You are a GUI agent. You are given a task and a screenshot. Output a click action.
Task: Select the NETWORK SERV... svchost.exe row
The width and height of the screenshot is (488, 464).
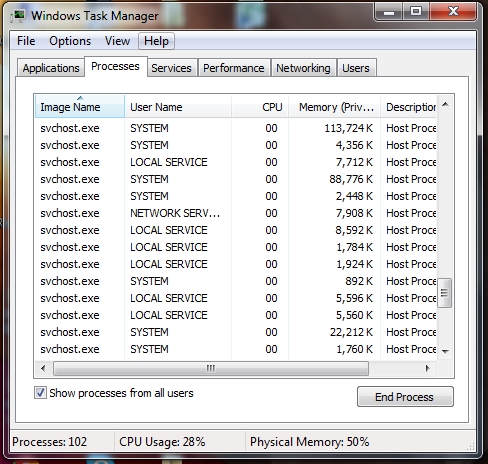tap(235, 213)
